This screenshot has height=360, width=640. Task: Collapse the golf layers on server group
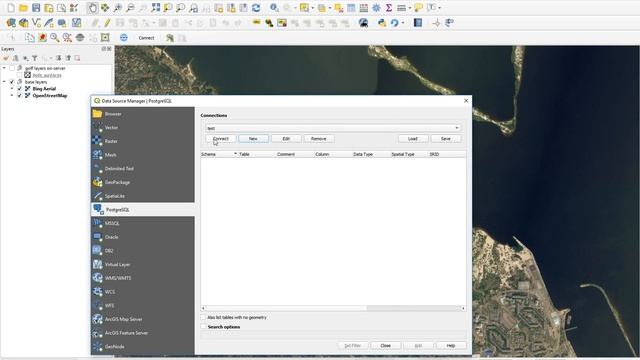(x=4, y=68)
